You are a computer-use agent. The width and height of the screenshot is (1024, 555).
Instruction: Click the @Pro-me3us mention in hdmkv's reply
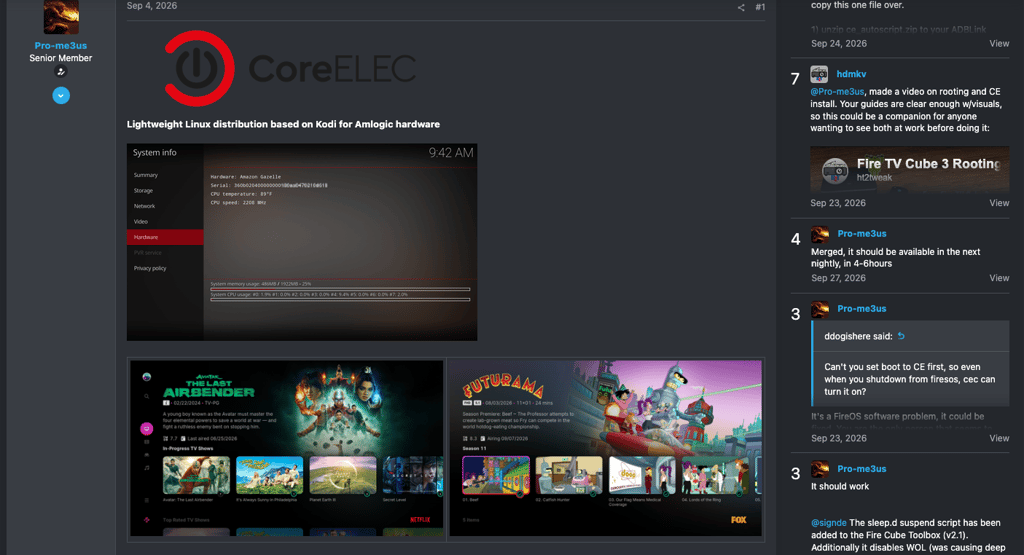pyautogui.click(x=837, y=92)
